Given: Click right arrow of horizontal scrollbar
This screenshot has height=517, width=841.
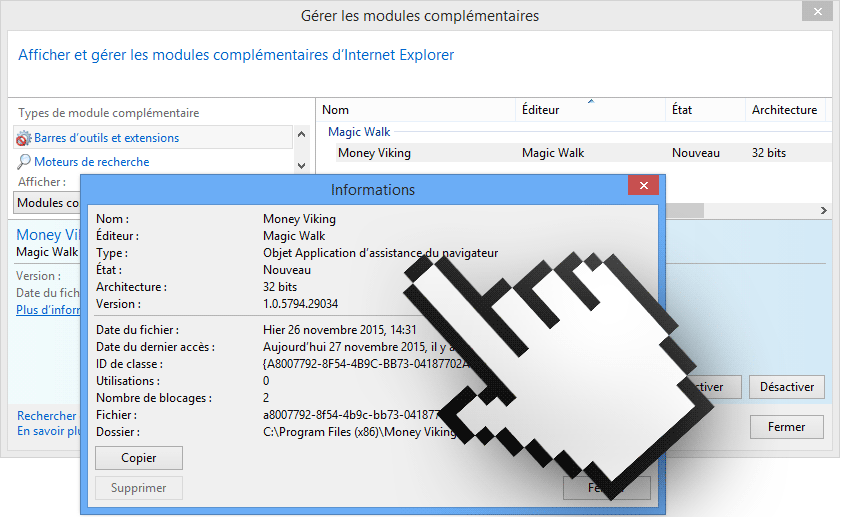Looking at the screenshot, I should 824,210.
